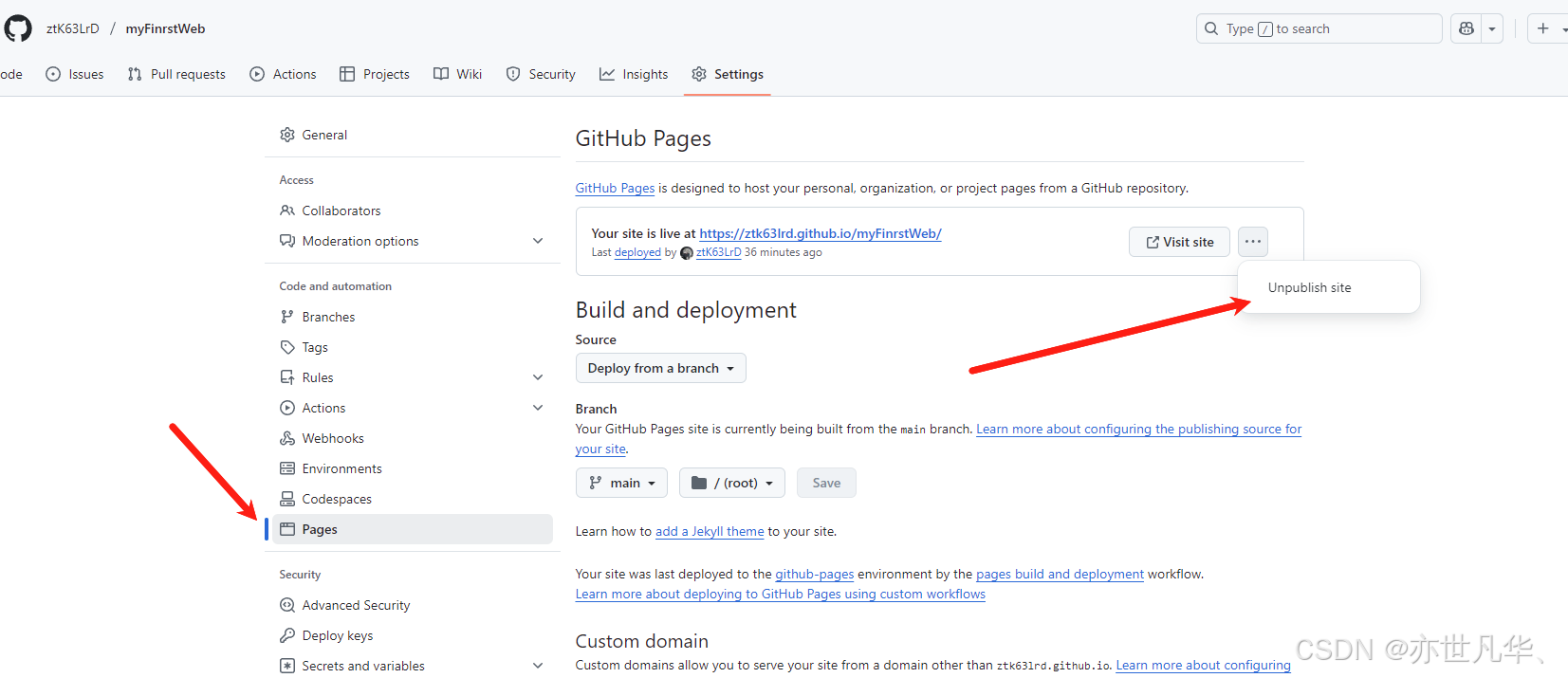Switch to the Projects tab
Image resolution: width=1568 pixels, height=678 pixels.
[375, 74]
